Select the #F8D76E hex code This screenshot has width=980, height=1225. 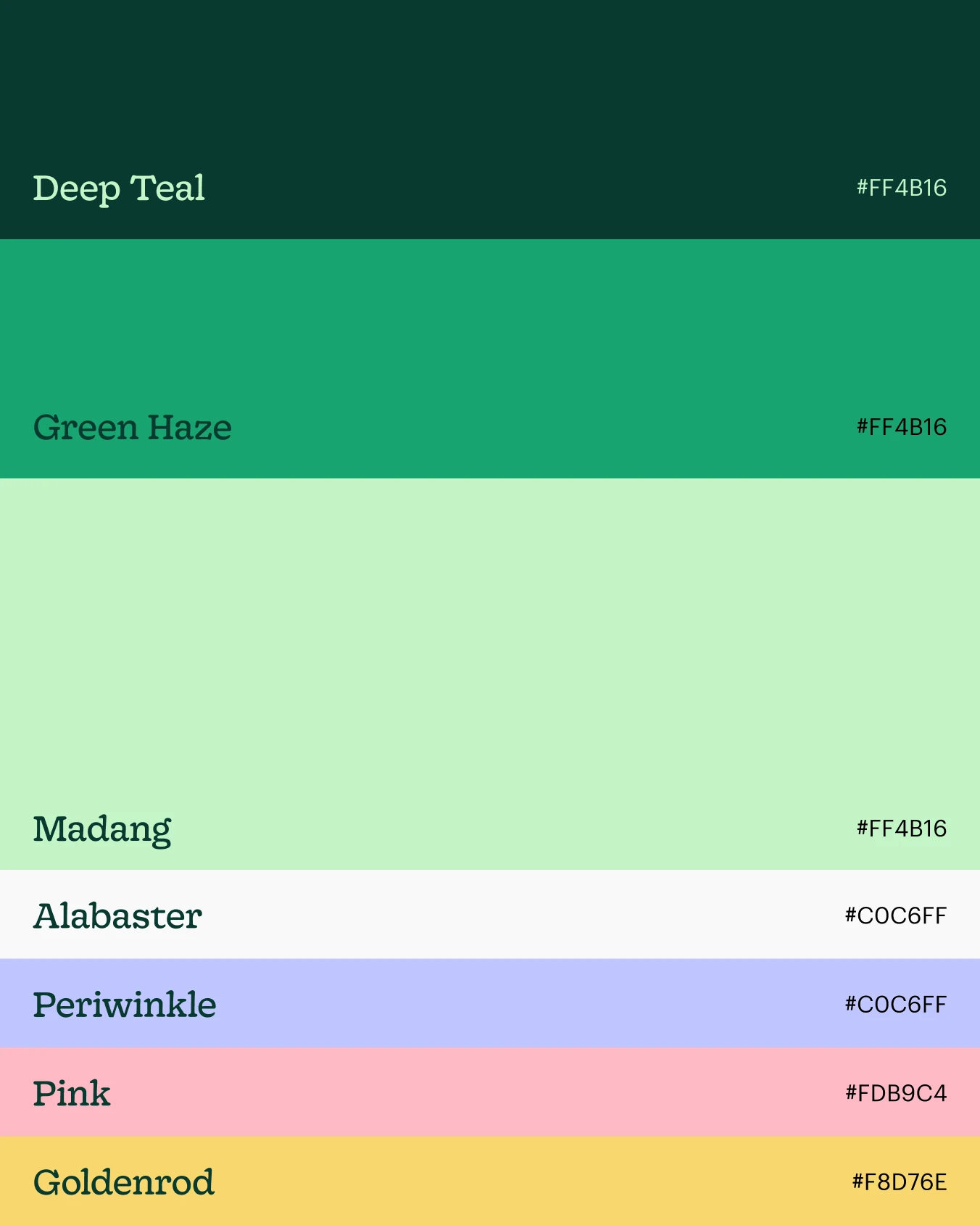tap(899, 1182)
